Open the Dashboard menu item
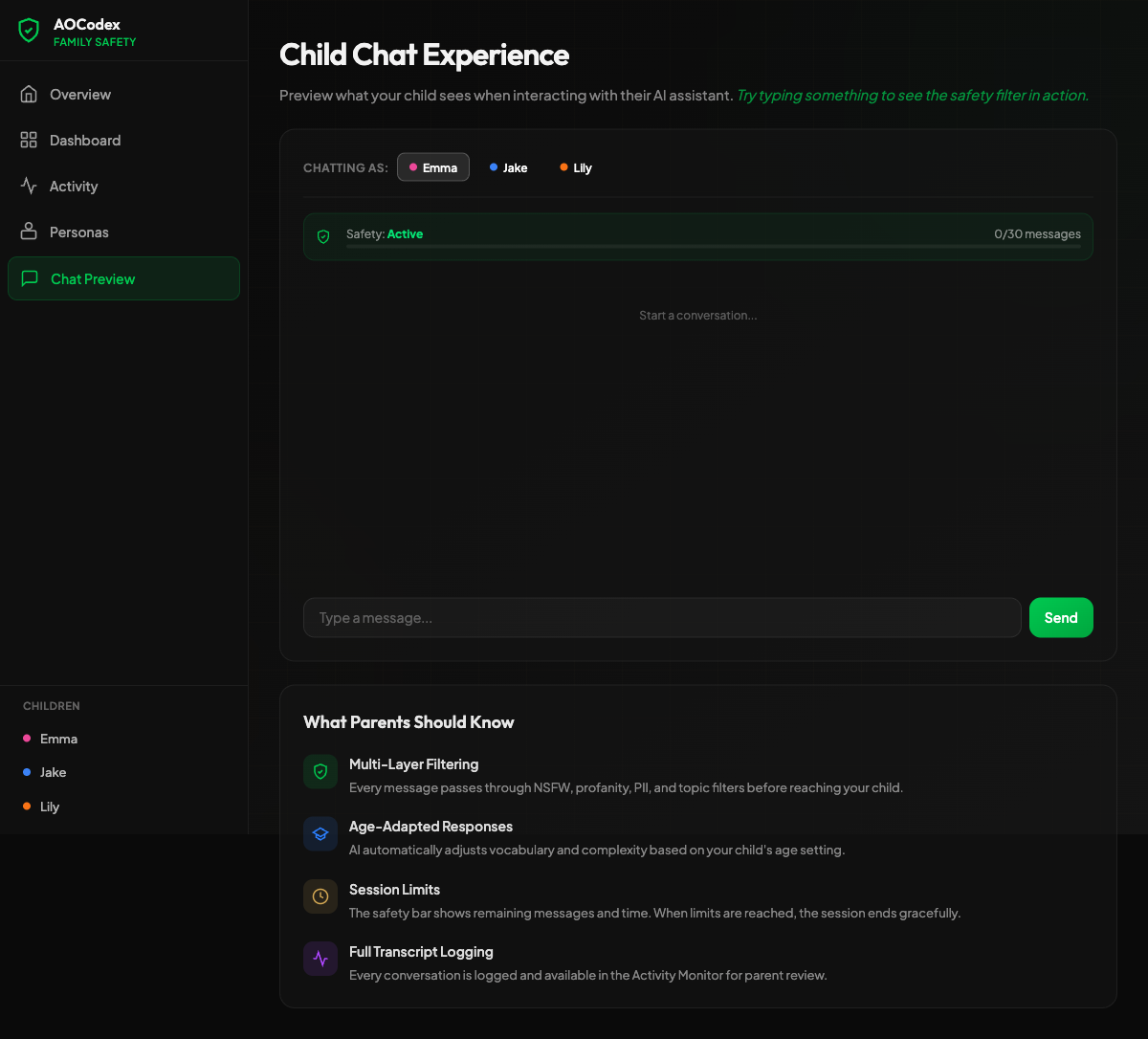 (85, 140)
